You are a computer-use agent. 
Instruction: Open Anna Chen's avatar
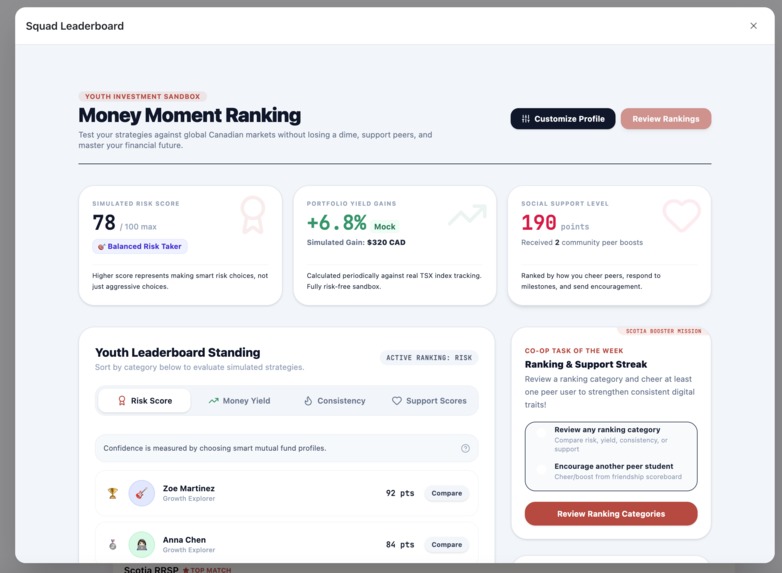coord(142,545)
